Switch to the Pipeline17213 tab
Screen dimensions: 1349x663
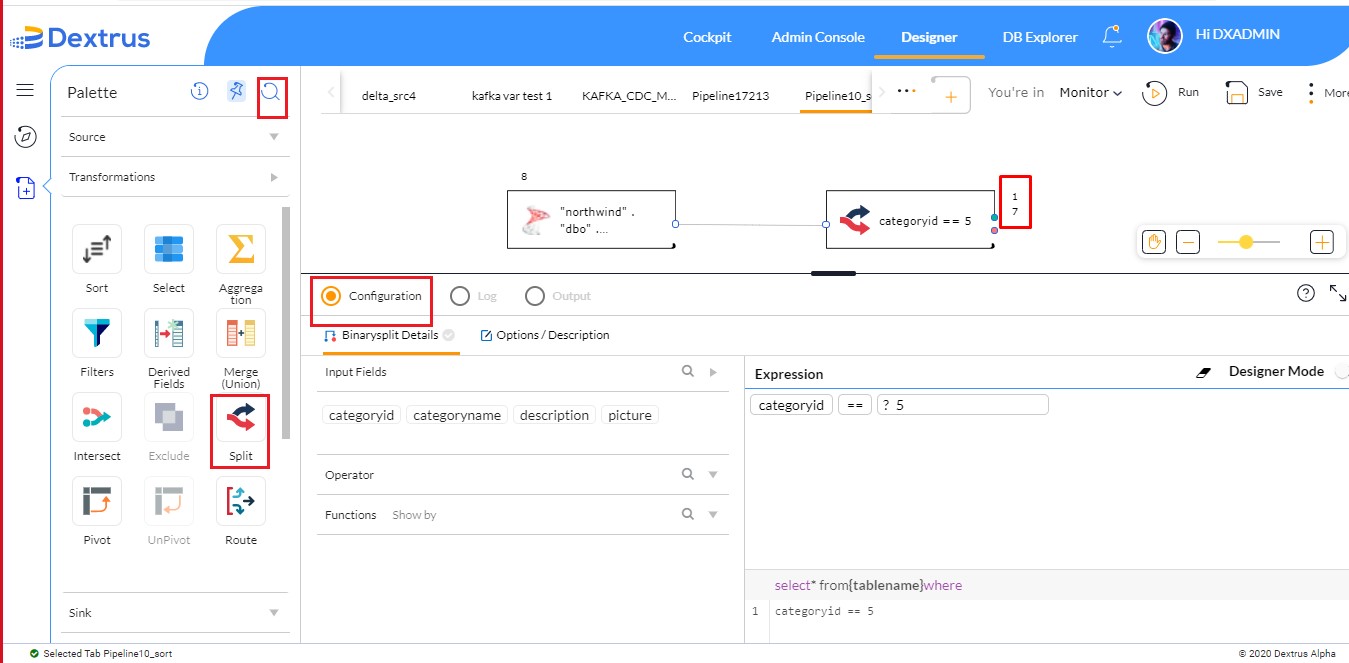pyautogui.click(x=730, y=96)
